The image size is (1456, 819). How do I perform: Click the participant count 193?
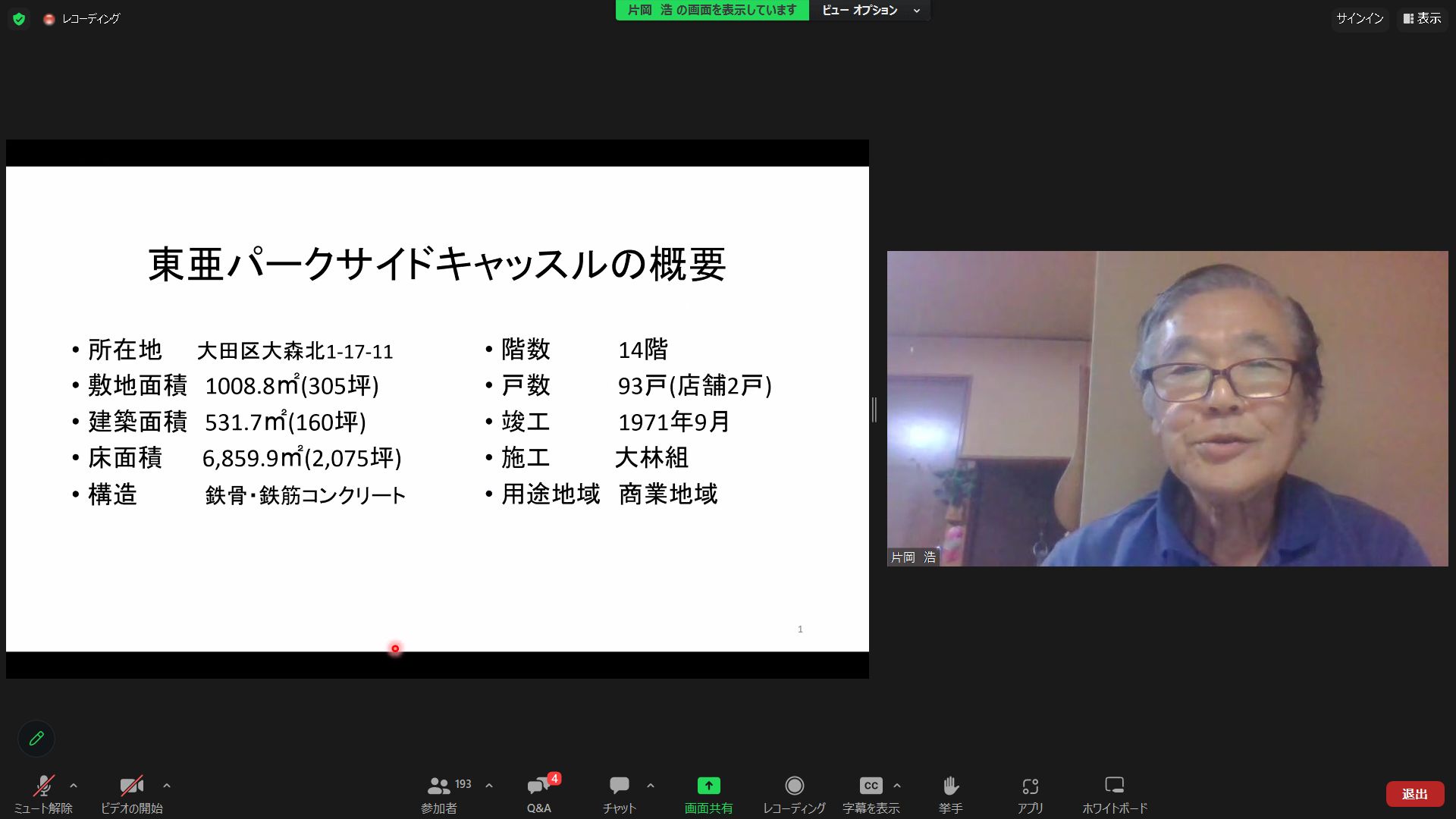point(463,784)
